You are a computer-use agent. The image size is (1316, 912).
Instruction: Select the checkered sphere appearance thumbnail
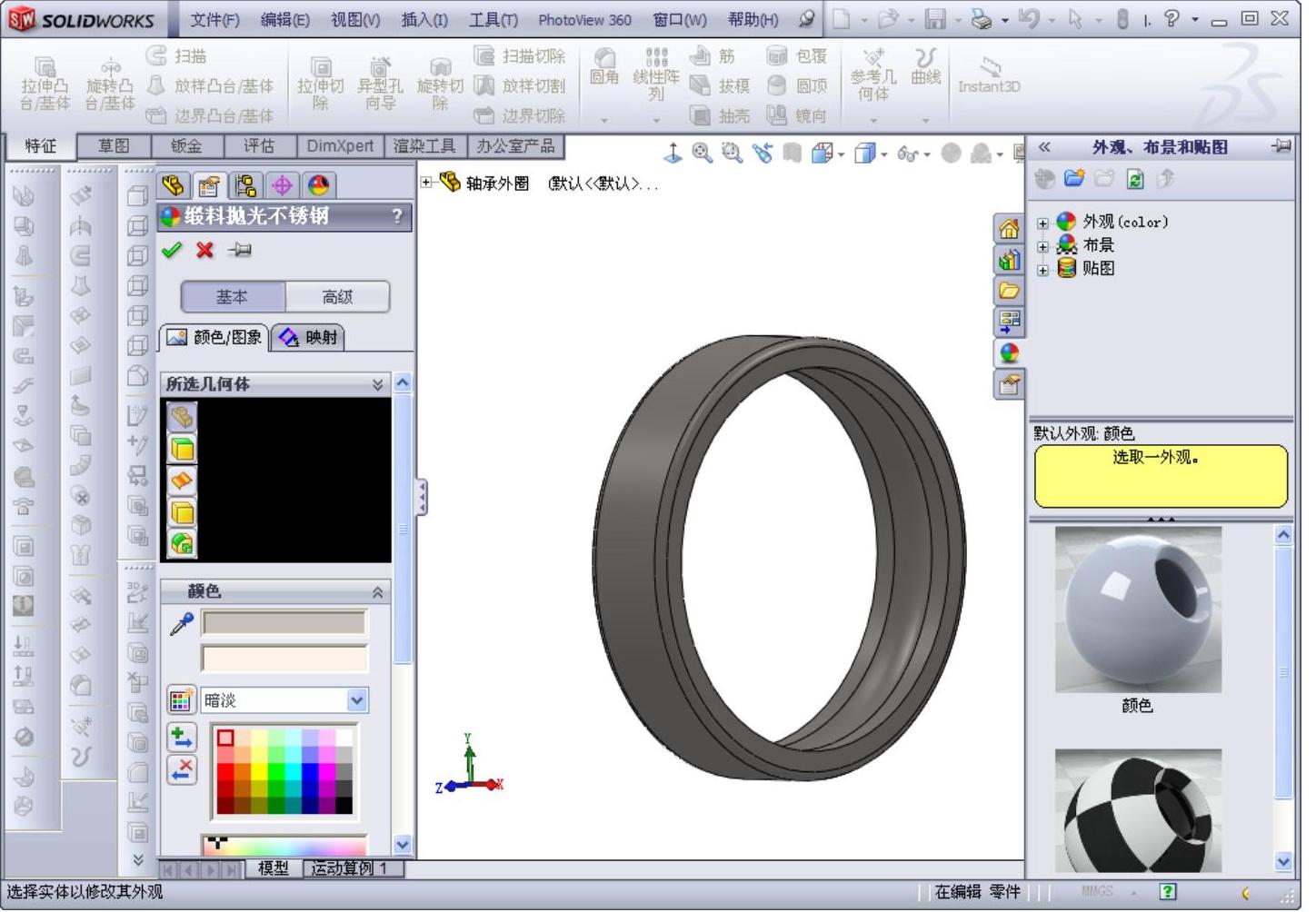tap(1138, 811)
